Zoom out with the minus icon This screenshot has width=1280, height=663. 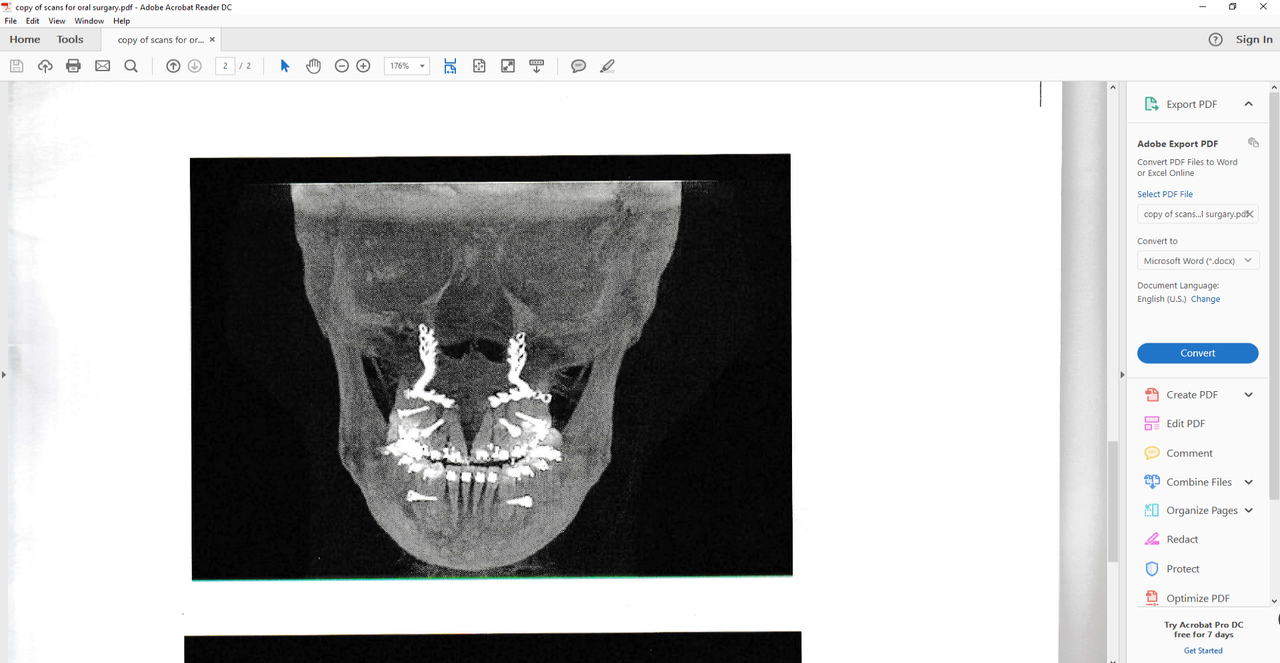342,66
